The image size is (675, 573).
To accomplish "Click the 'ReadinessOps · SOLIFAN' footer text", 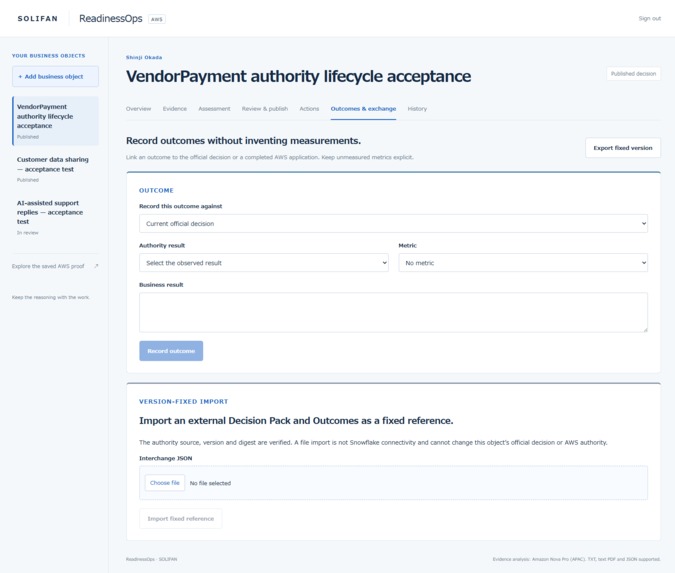I will tap(151, 559).
